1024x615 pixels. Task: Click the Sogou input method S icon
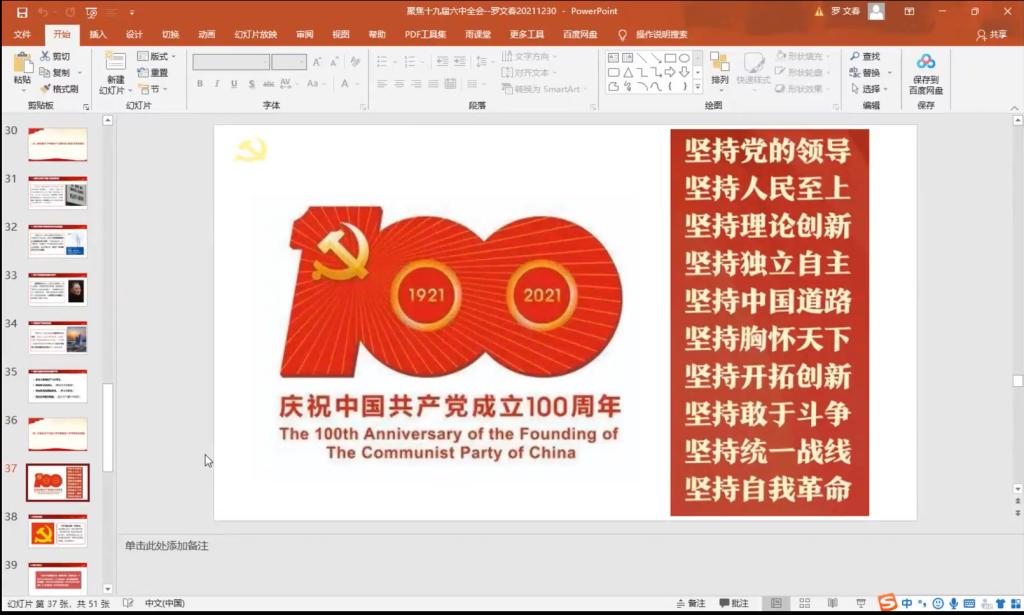point(887,603)
